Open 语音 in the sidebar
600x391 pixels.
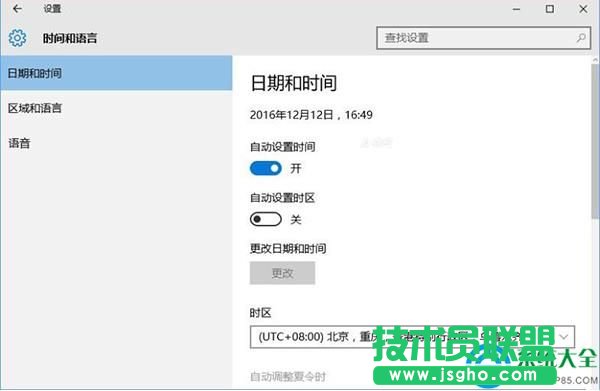tap(116, 143)
